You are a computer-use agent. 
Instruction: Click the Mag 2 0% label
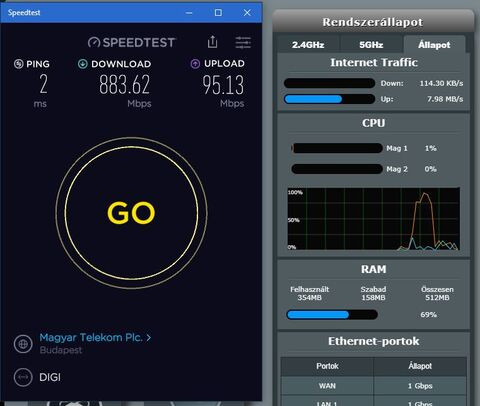point(411,169)
